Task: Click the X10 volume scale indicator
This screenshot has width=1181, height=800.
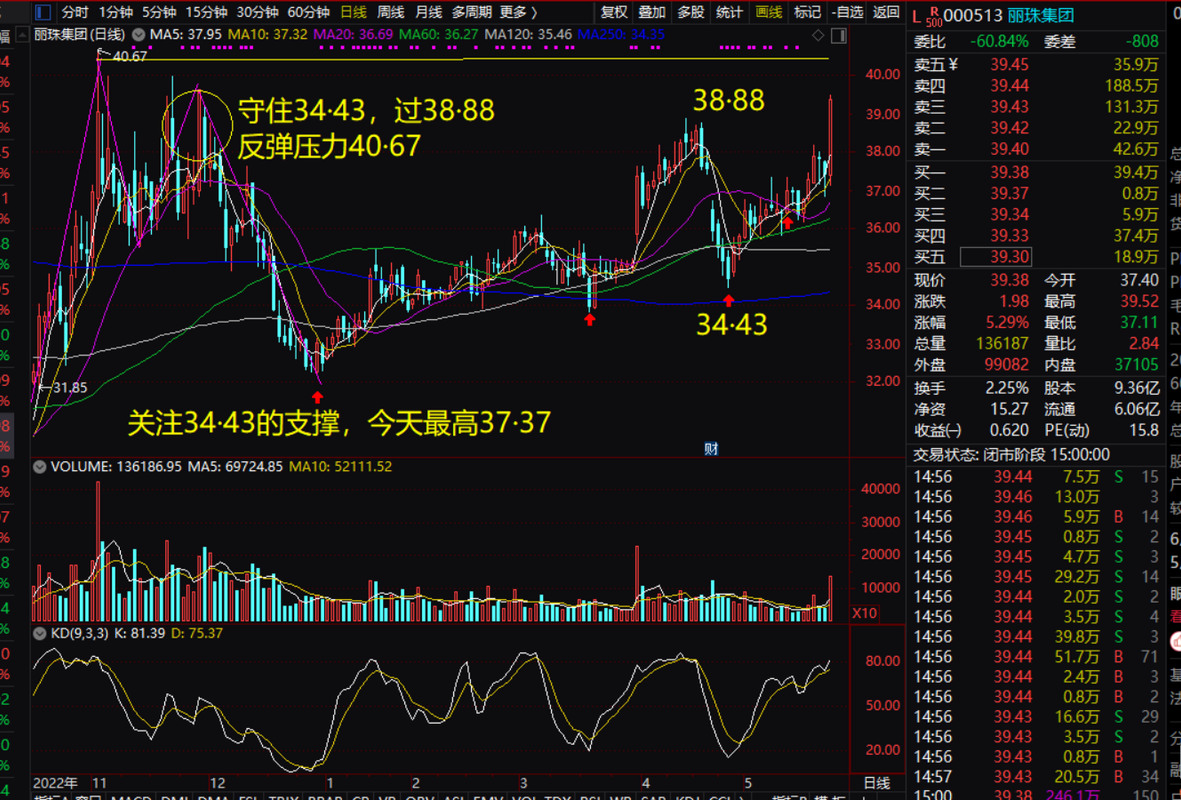Action: tap(864, 613)
